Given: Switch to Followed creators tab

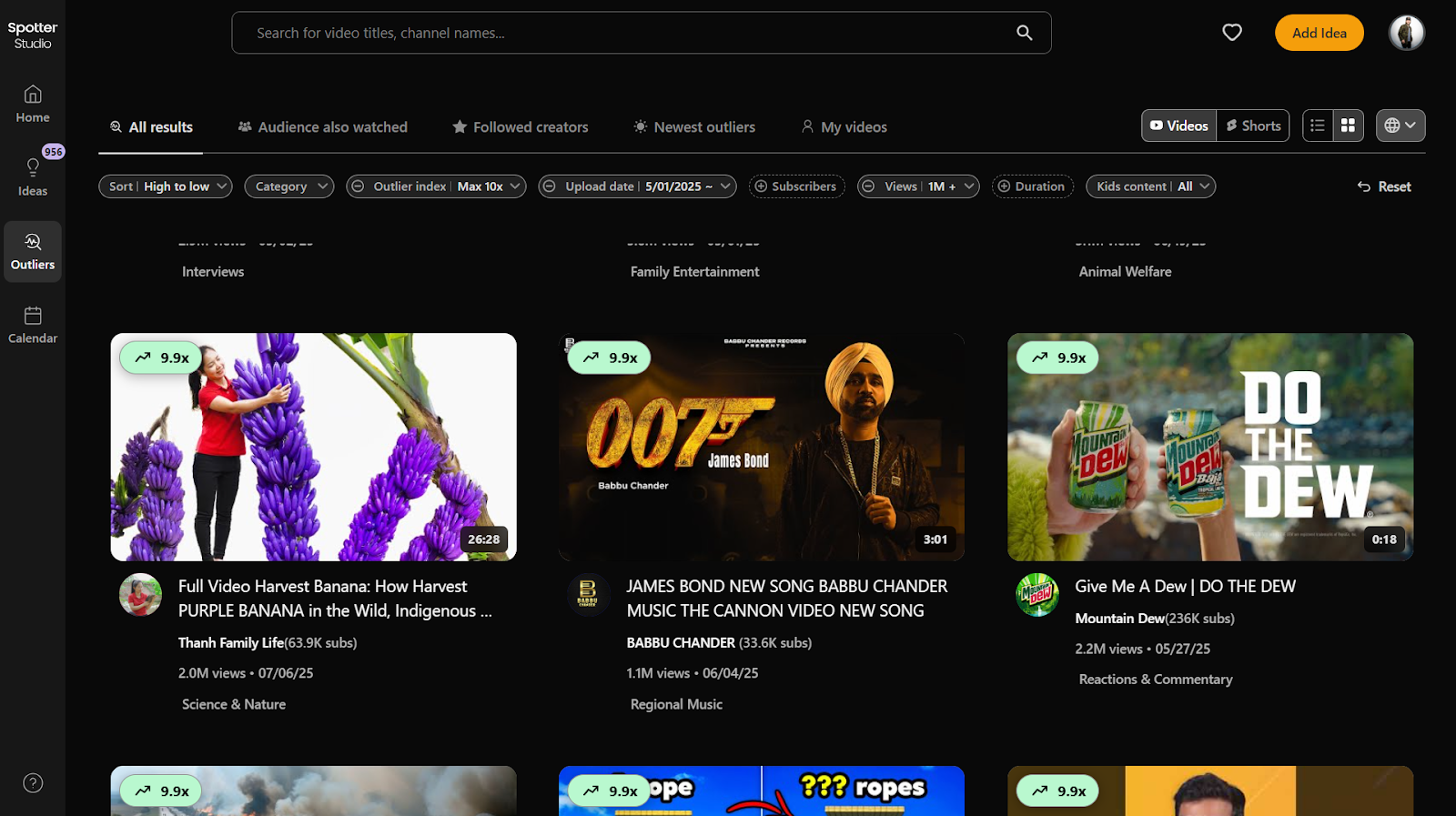Looking at the screenshot, I should tap(521, 127).
